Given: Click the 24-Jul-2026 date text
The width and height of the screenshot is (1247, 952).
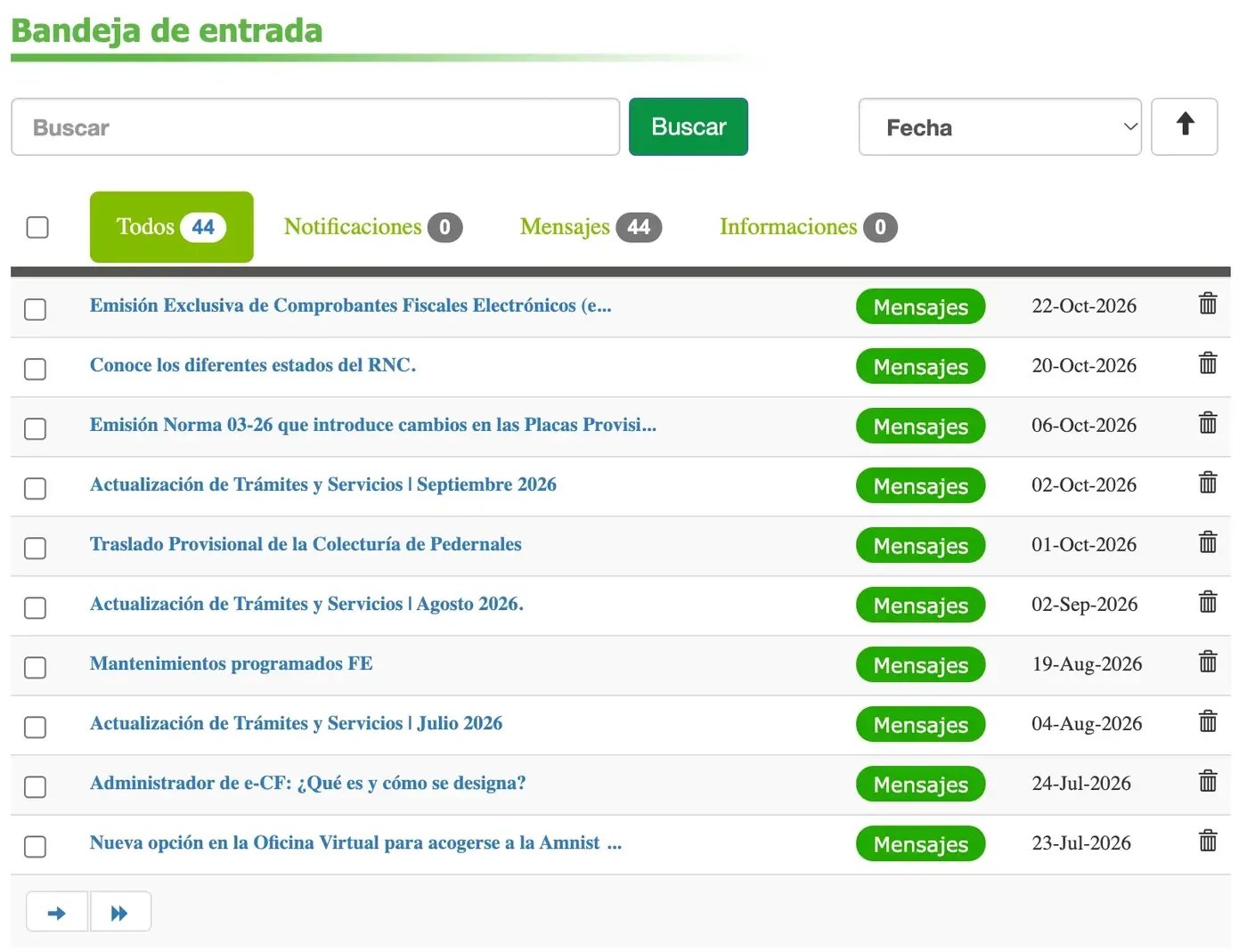Looking at the screenshot, I should [x=1081, y=783].
